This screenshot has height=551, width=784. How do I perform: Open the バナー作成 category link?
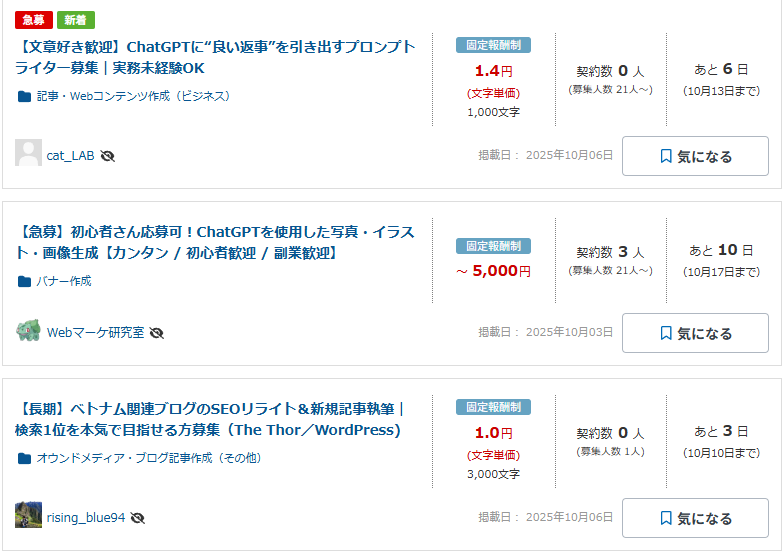(x=64, y=282)
